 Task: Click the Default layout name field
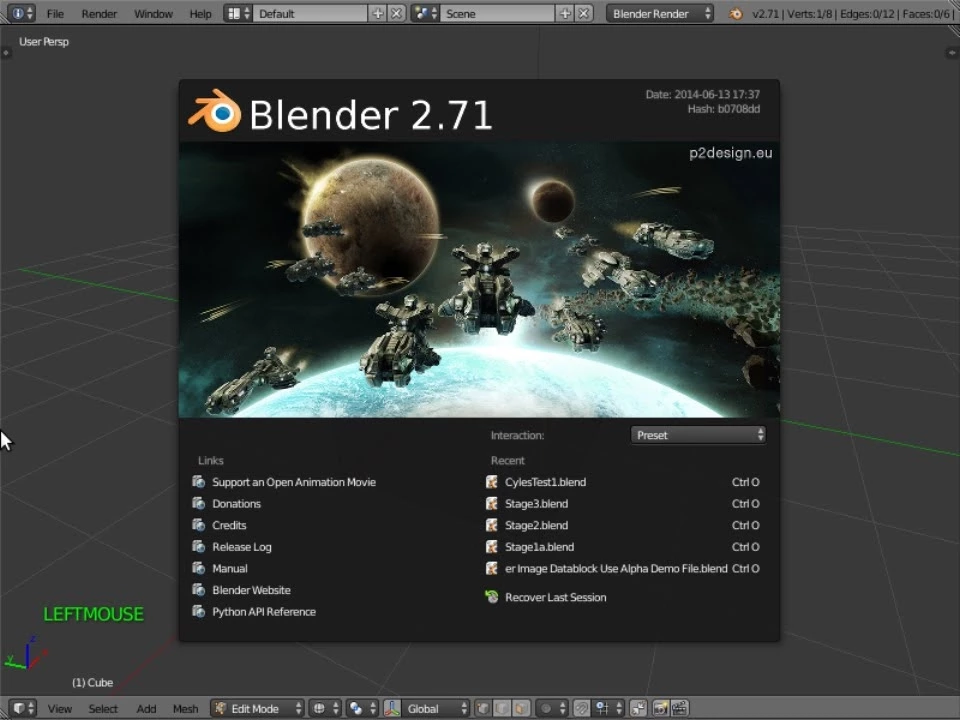pyautogui.click(x=310, y=13)
